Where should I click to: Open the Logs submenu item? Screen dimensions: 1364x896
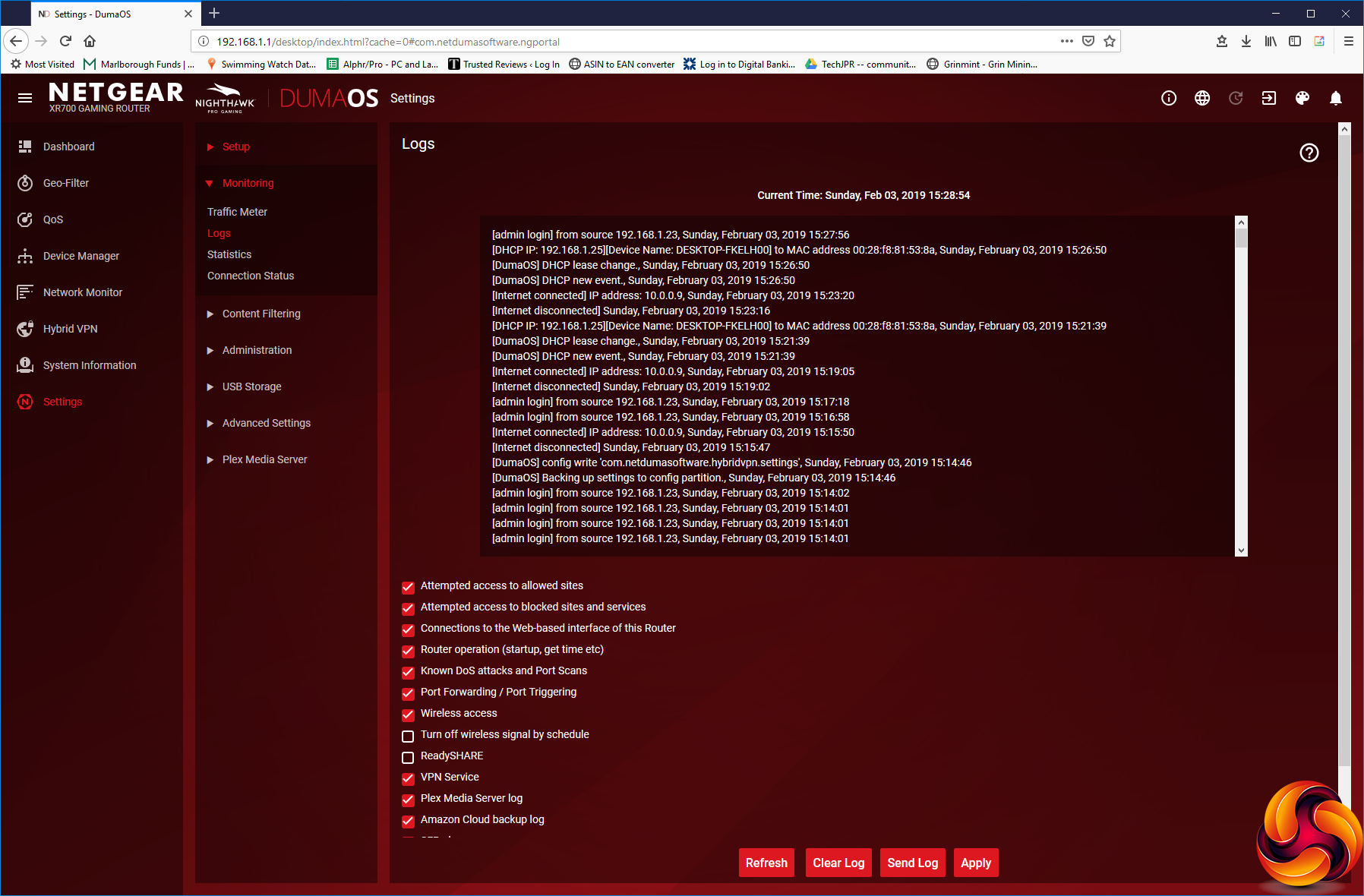219,233
